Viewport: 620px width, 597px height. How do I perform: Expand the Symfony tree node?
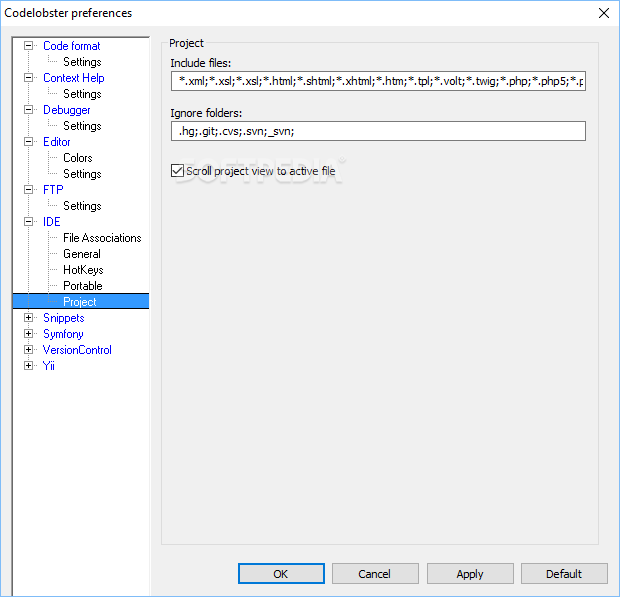point(28,334)
